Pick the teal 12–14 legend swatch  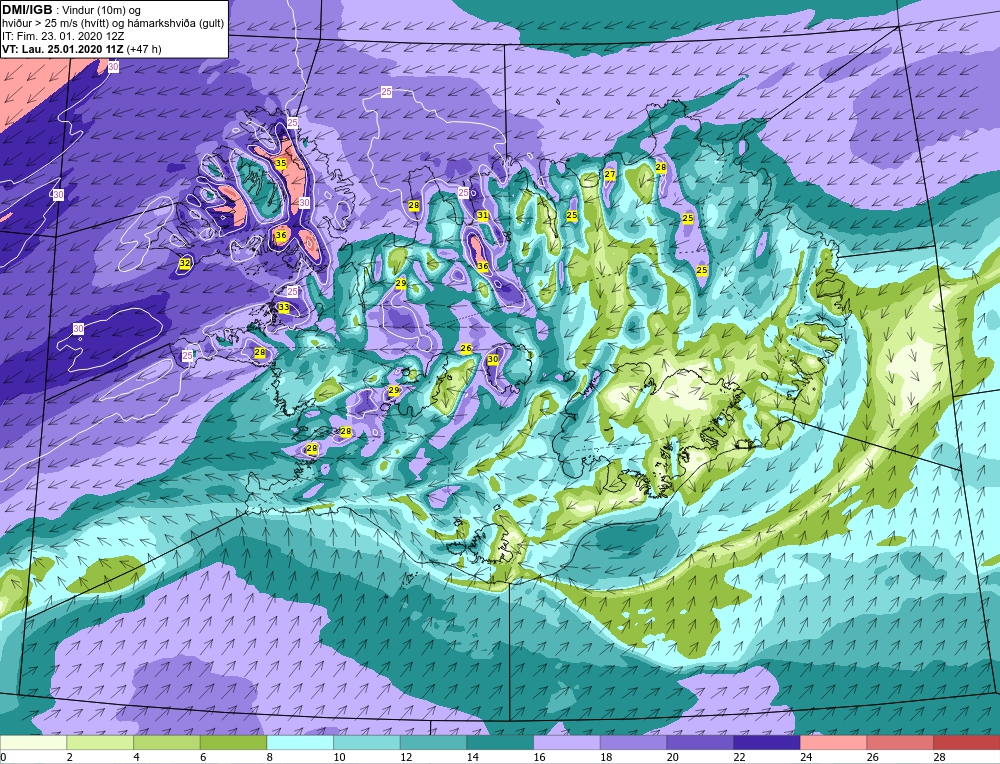click(x=433, y=742)
